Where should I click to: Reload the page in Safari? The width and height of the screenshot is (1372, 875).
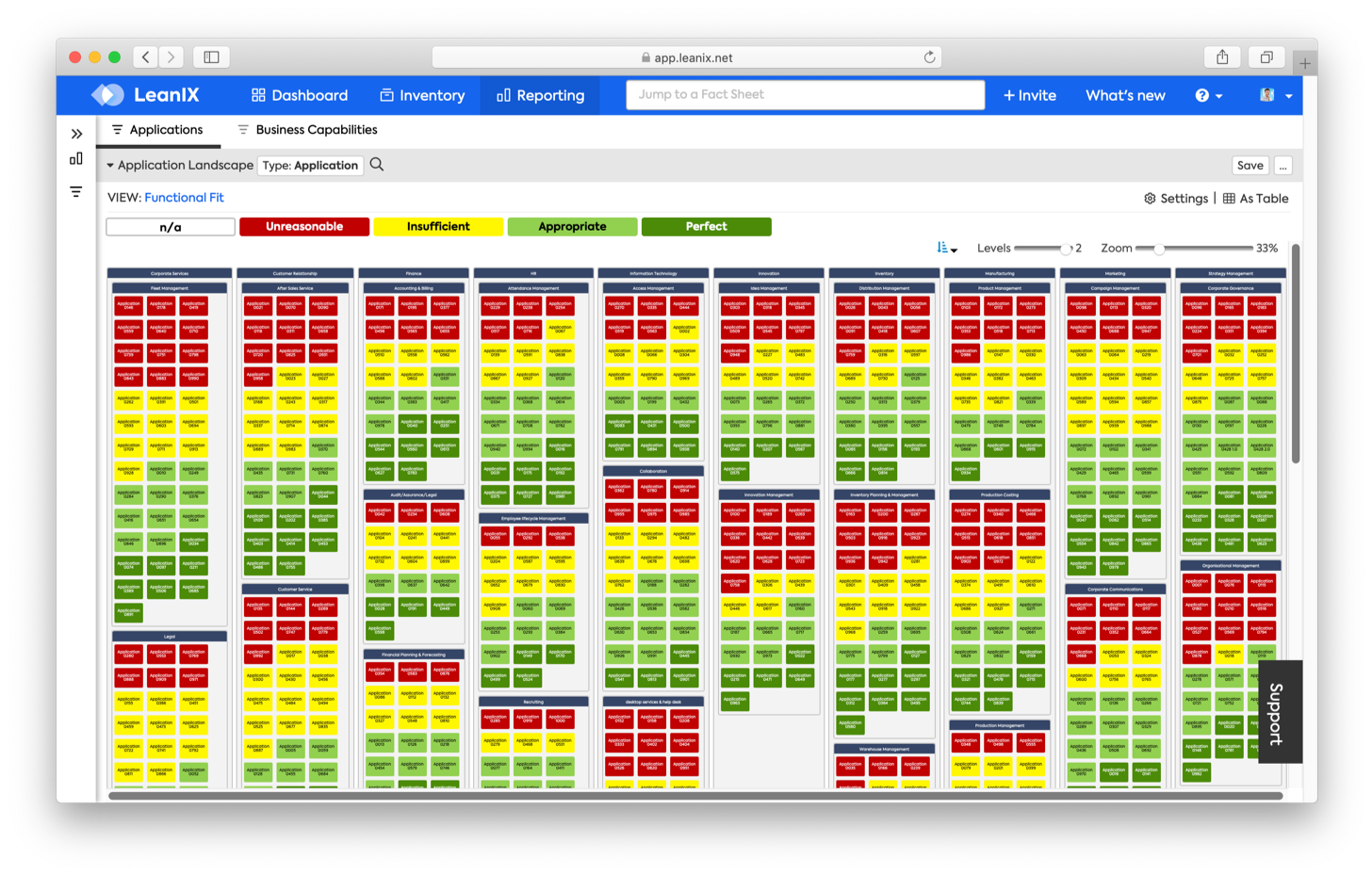[x=929, y=57]
